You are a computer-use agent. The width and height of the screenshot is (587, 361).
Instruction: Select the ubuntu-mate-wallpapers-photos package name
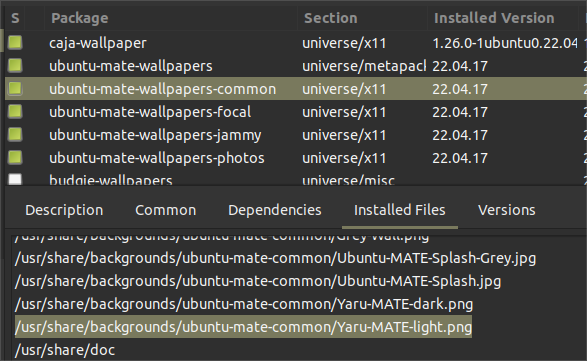(x=157, y=158)
